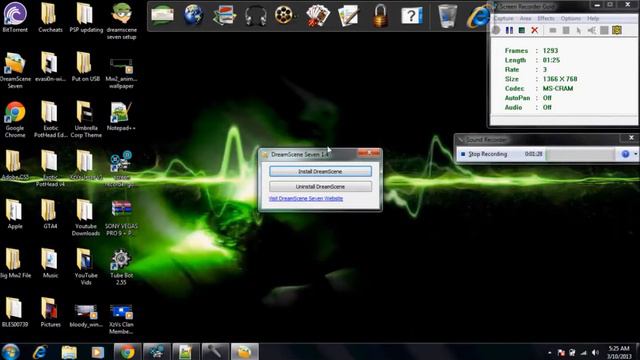Click the padlock icon in the top dock

click(x=380, y=16)
